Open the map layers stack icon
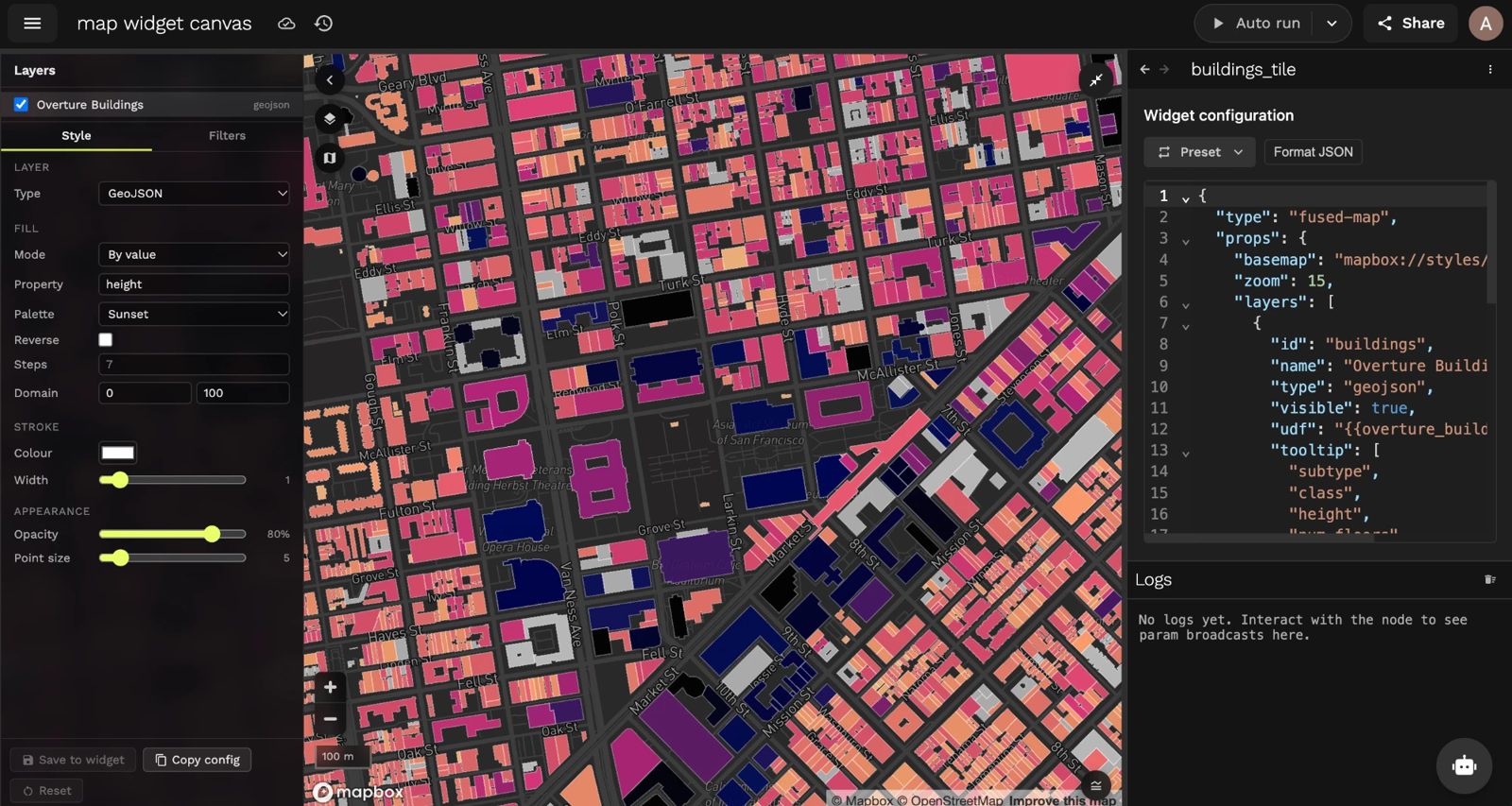 pos(330,119)
